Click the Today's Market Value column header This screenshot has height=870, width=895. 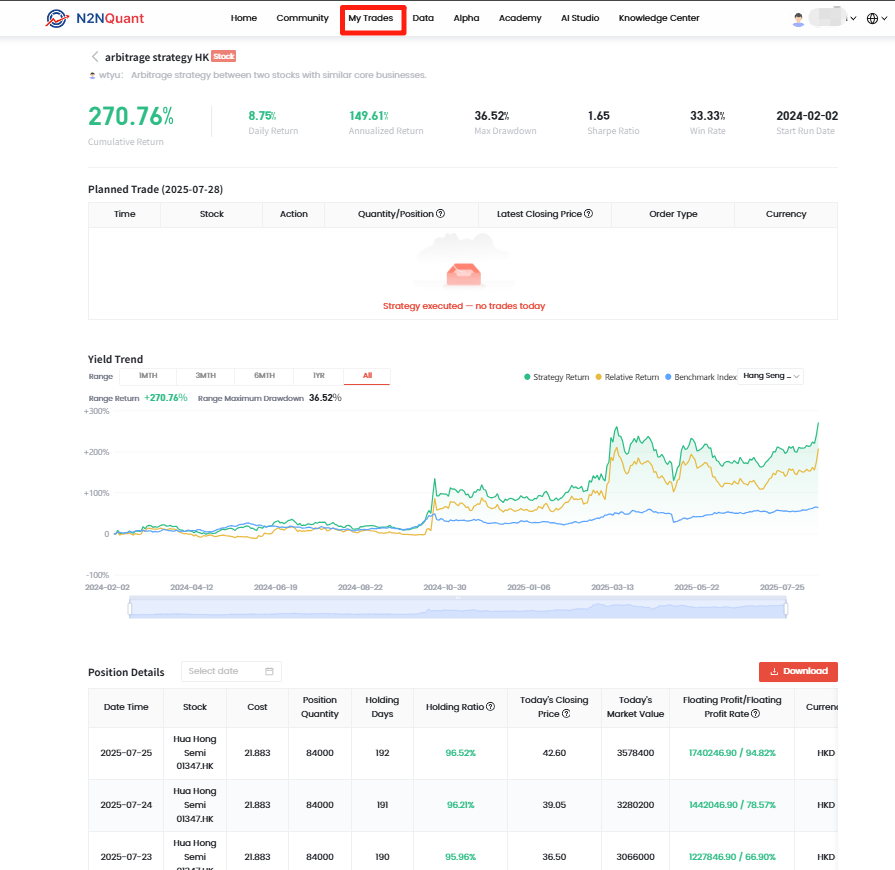[x=635, y=707]
